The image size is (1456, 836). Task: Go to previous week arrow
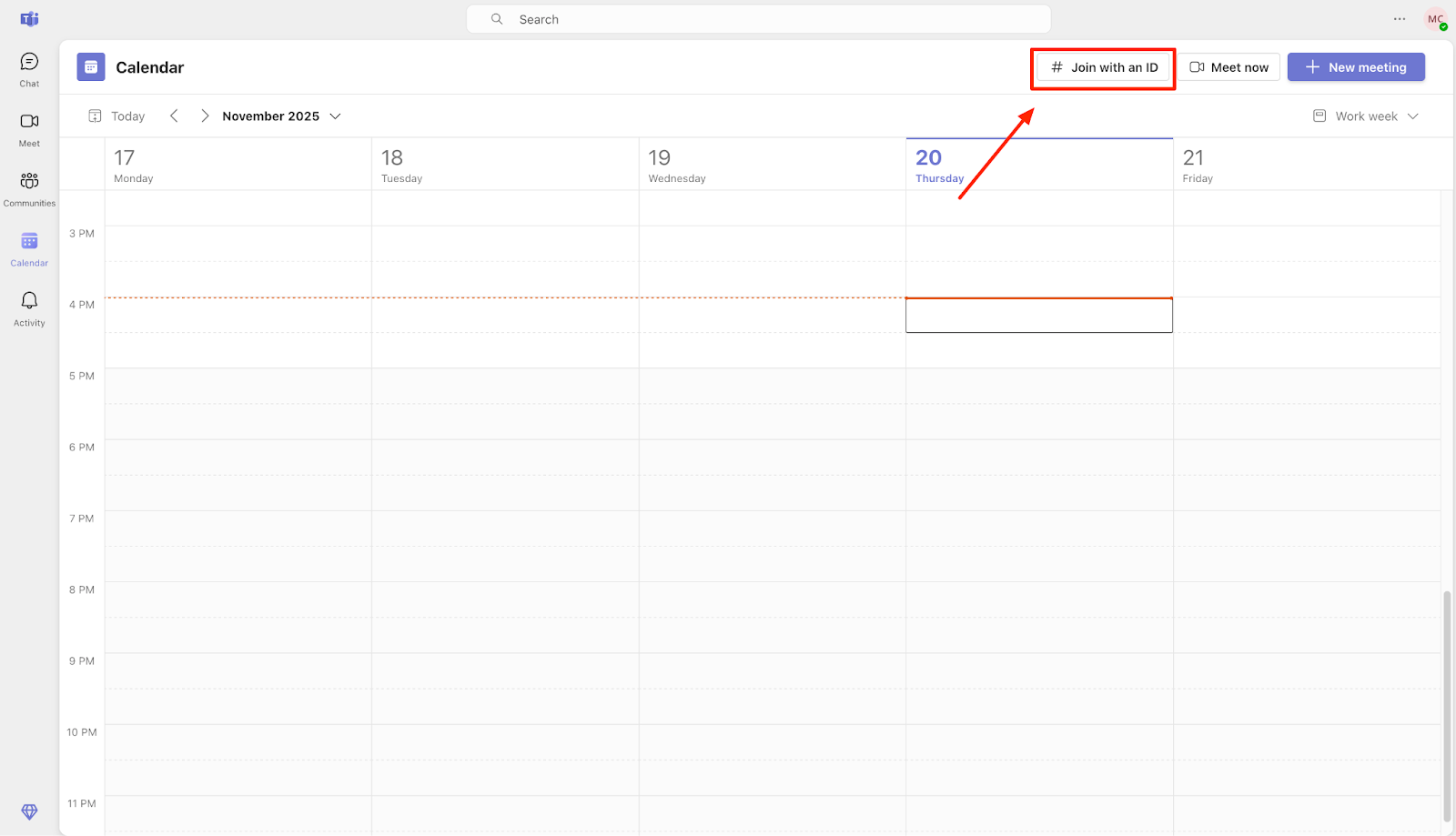174,116
